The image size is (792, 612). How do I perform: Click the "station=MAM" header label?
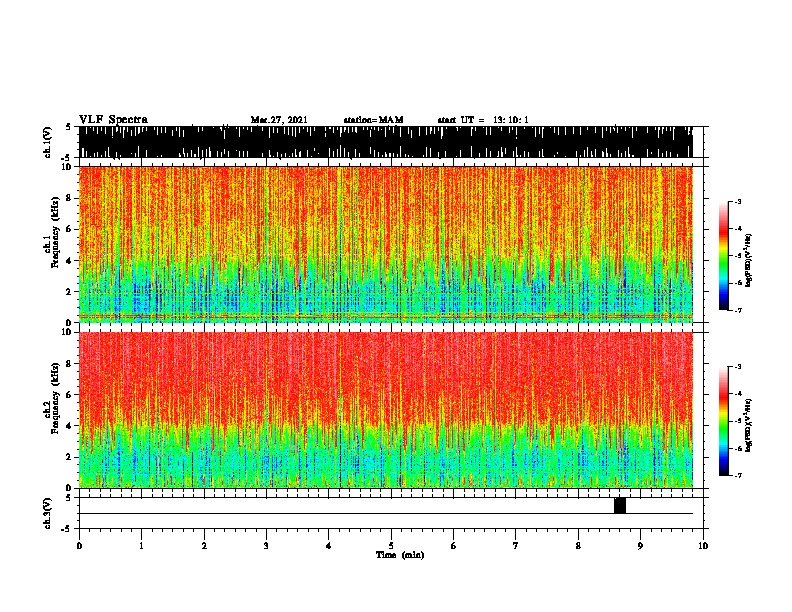[x=373, y=120]
